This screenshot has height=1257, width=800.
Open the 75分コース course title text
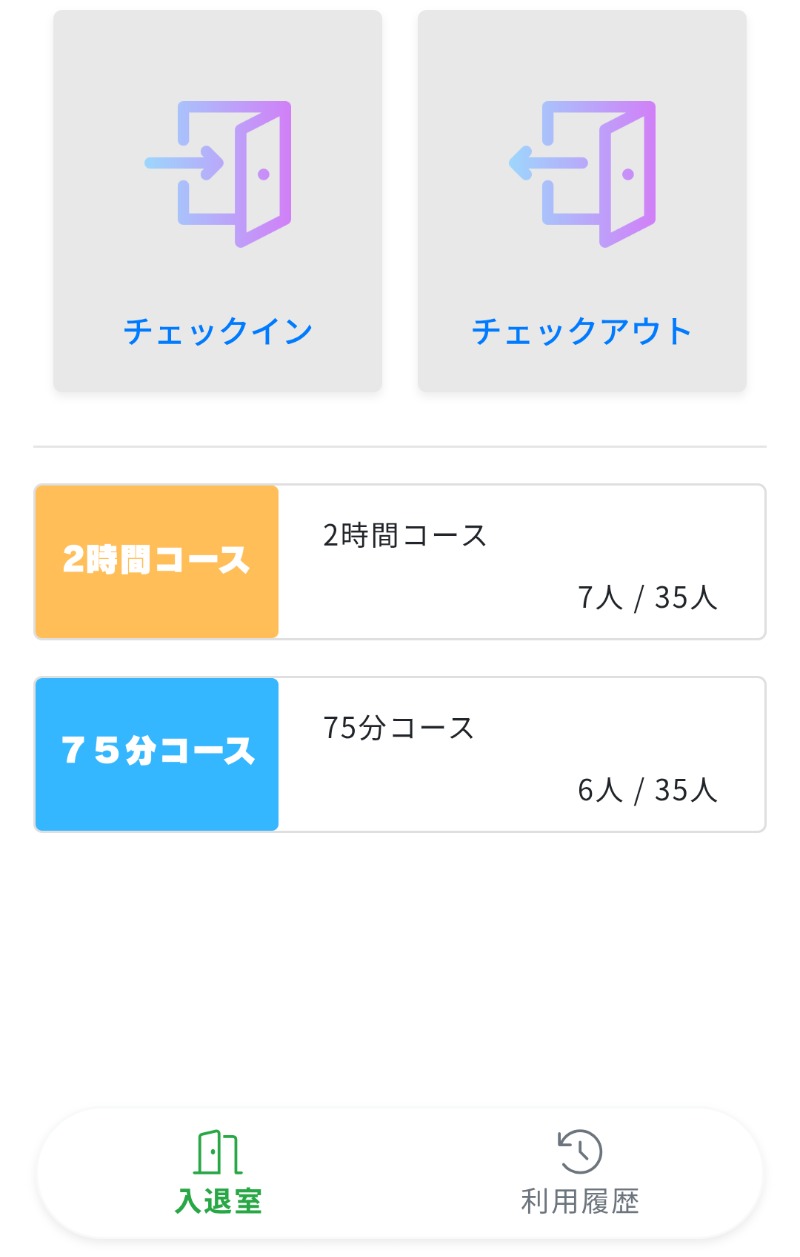click(x=399, y=728)
